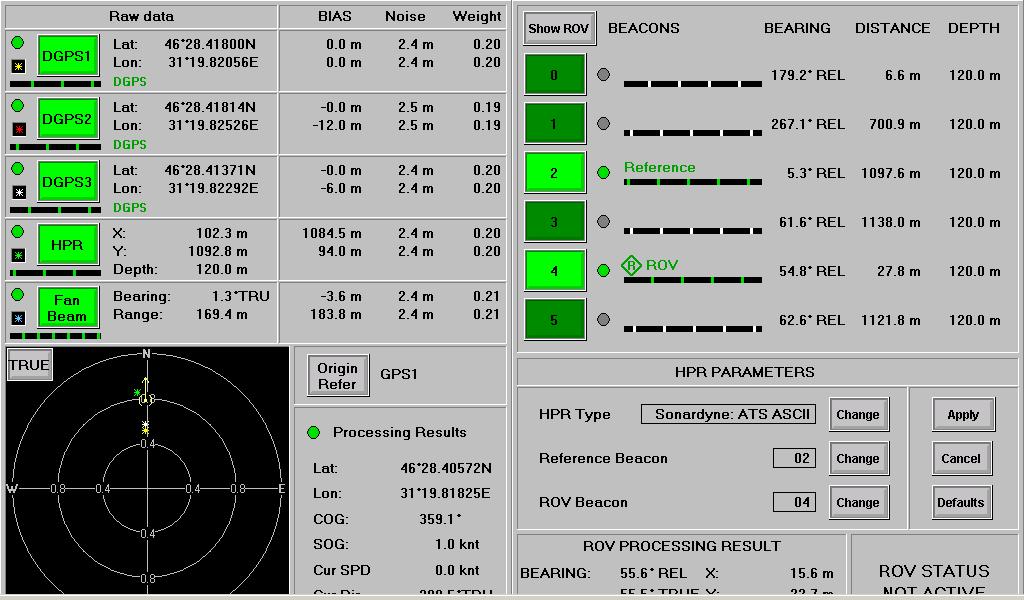This screenshot has height=600, width=1024.
Task: Click the HPR Type field showing Sonardyne ATS ASCII
Action: (x=728, y=414)
